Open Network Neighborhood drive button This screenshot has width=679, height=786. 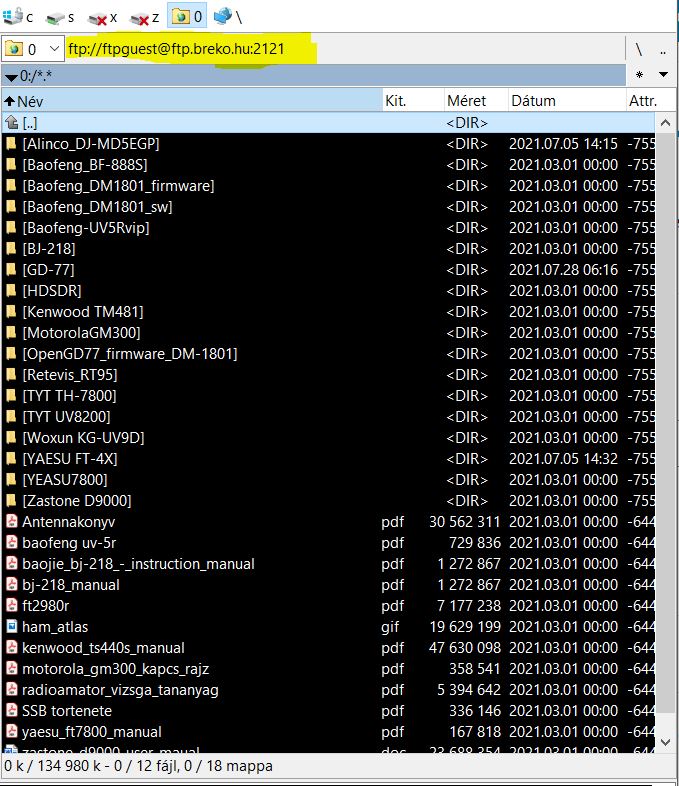[228, 17]
